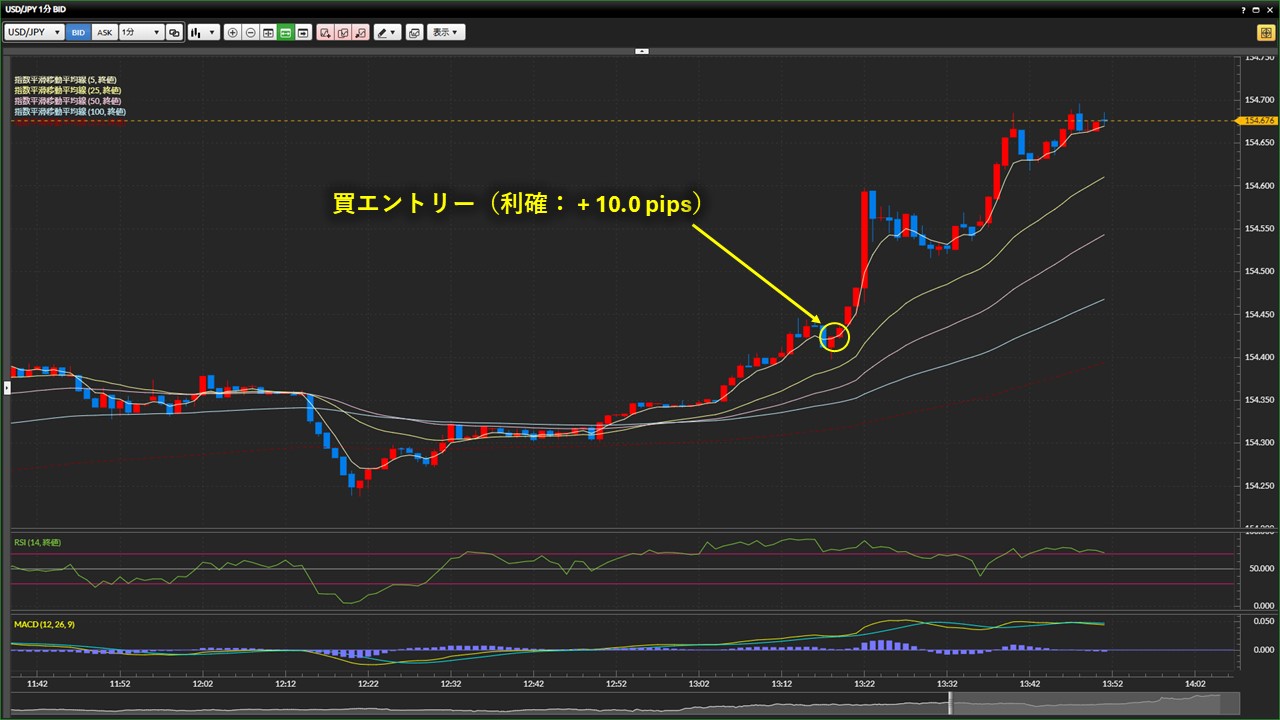This screenshot has height=720, width=1280.
Task: Open the 1分 timeframe dropdown
Action: coord(140,32)
